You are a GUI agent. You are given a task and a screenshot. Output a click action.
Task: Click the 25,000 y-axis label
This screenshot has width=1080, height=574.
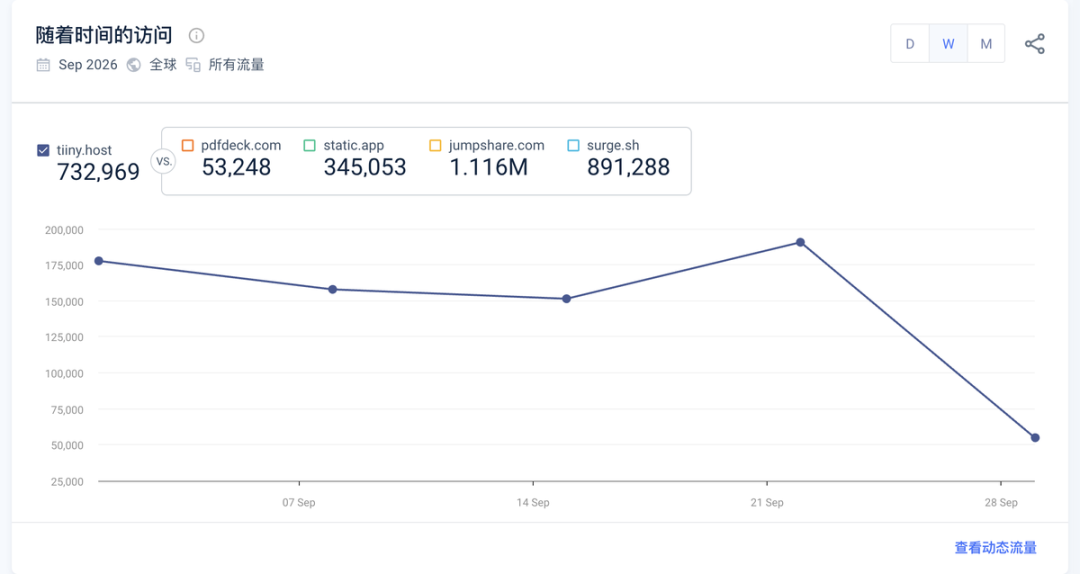coord(67,482)
